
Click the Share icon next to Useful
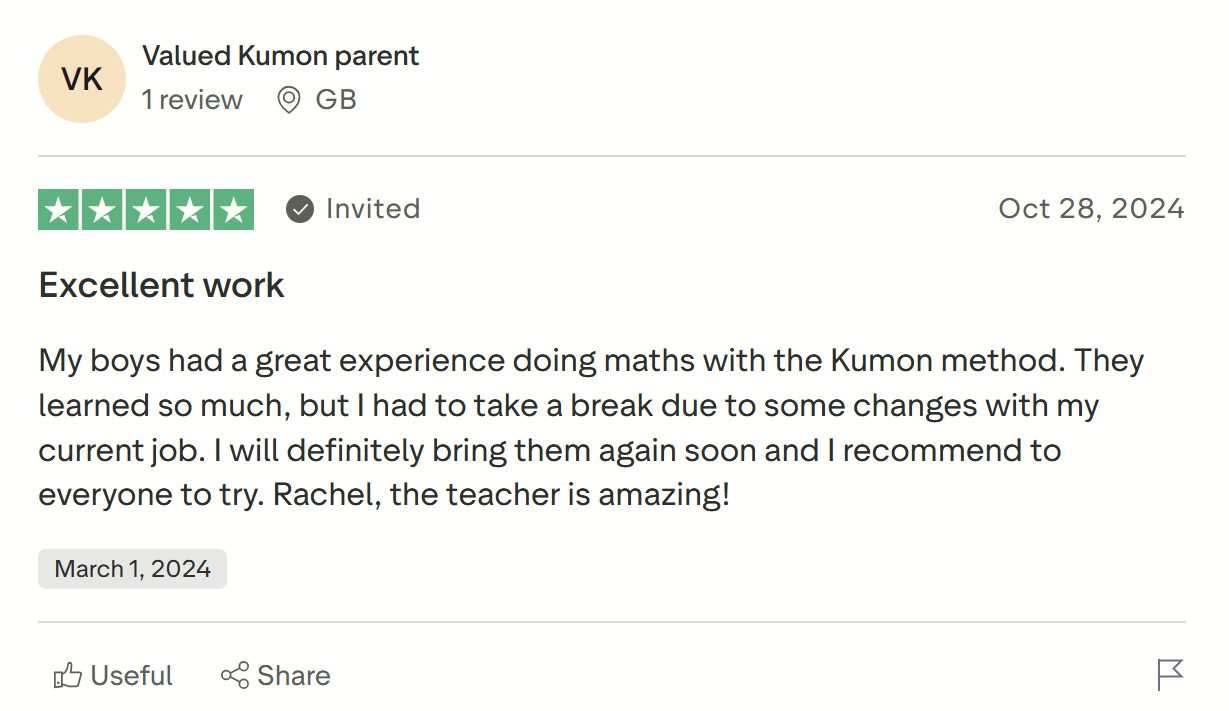point(234,675)
